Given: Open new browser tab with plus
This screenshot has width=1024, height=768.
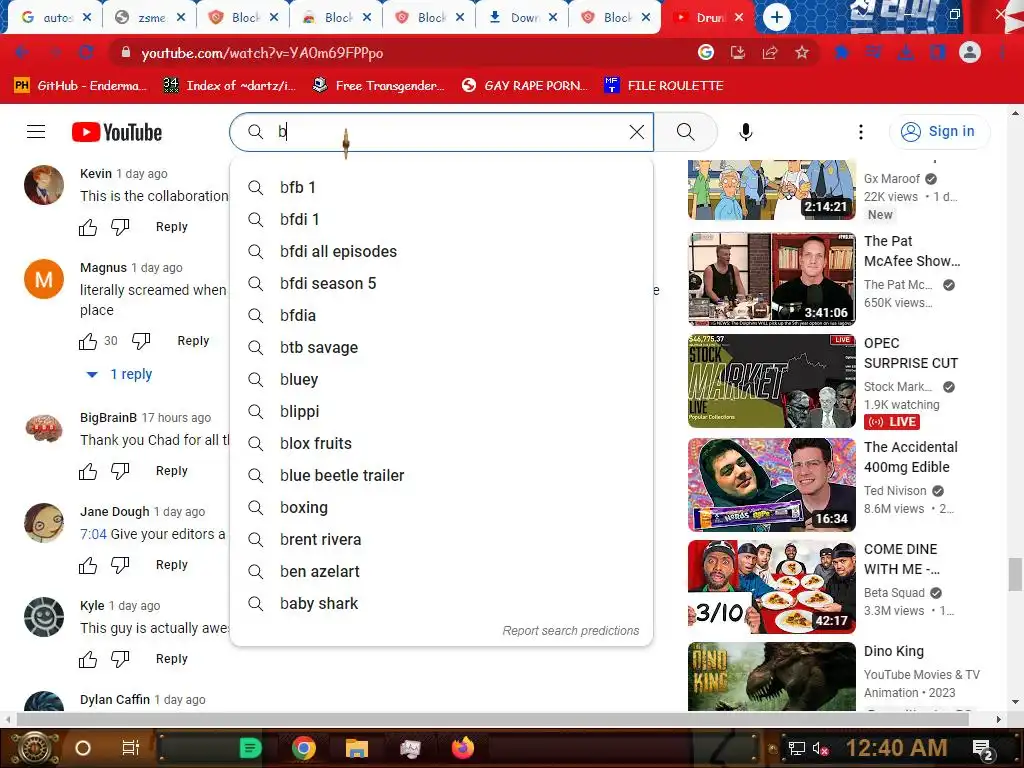Looking at the screenshot, I should click(776, 17).
